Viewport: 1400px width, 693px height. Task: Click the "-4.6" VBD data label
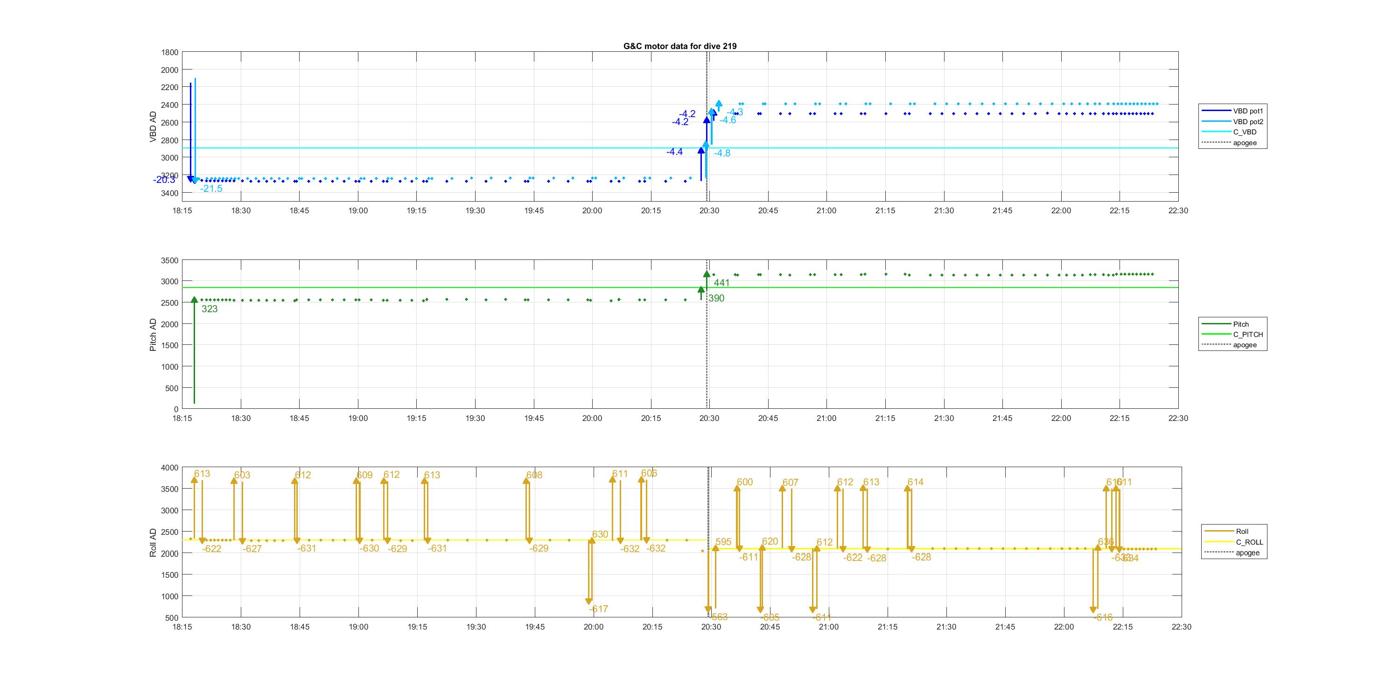point(728,120)
